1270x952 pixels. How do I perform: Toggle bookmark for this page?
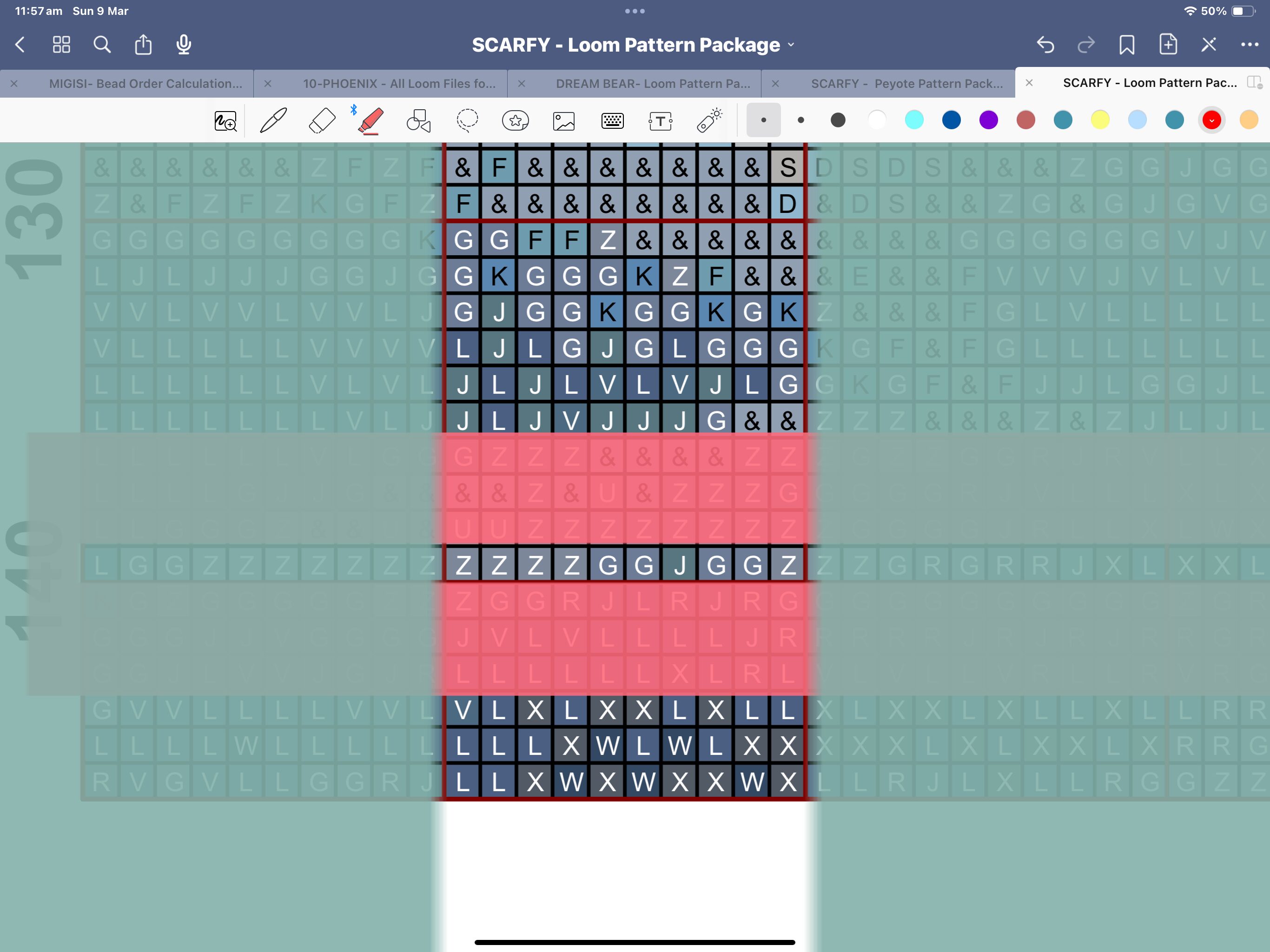tap(1126, 45)
